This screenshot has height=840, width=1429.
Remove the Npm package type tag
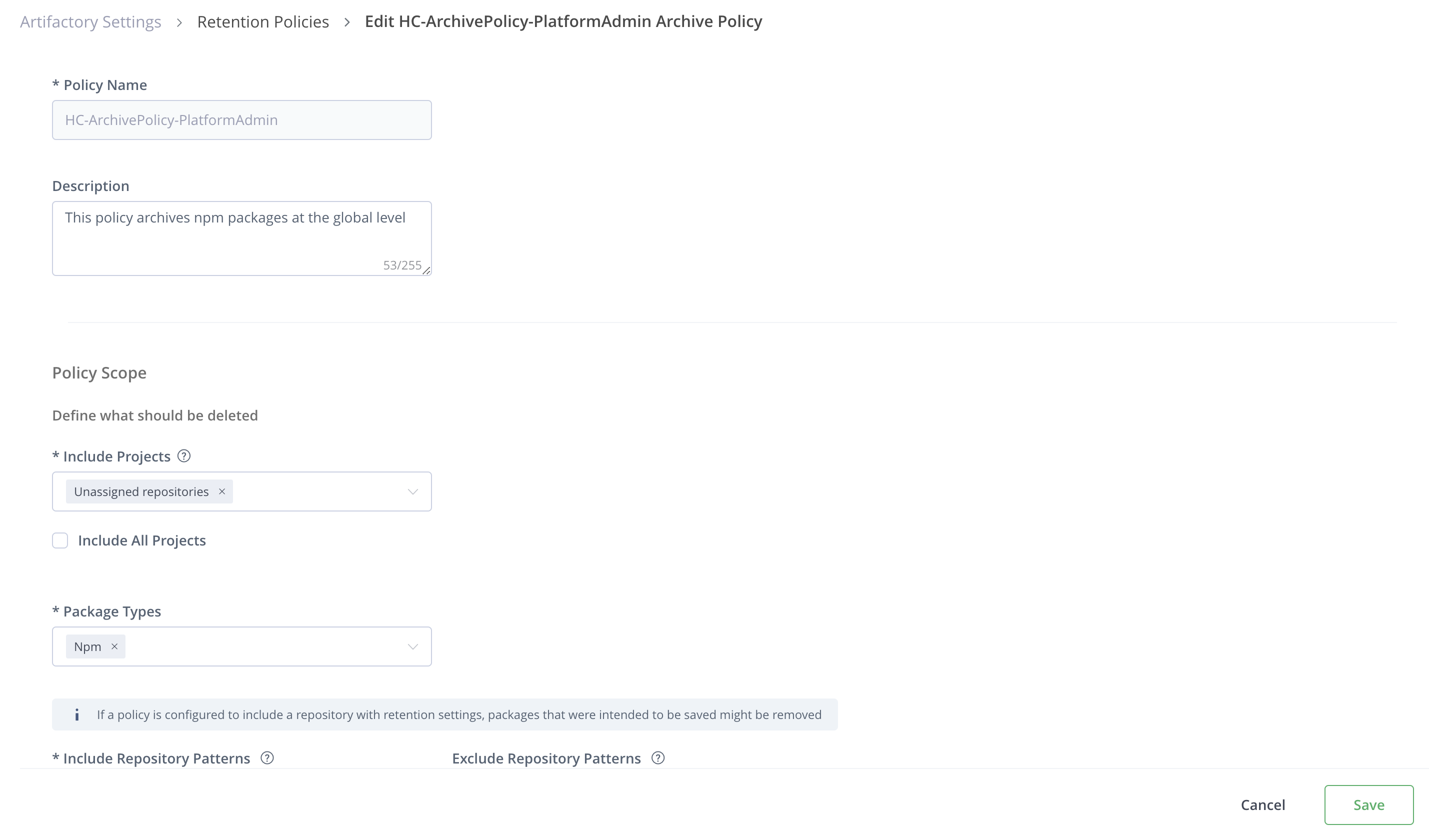coord(114,646)
